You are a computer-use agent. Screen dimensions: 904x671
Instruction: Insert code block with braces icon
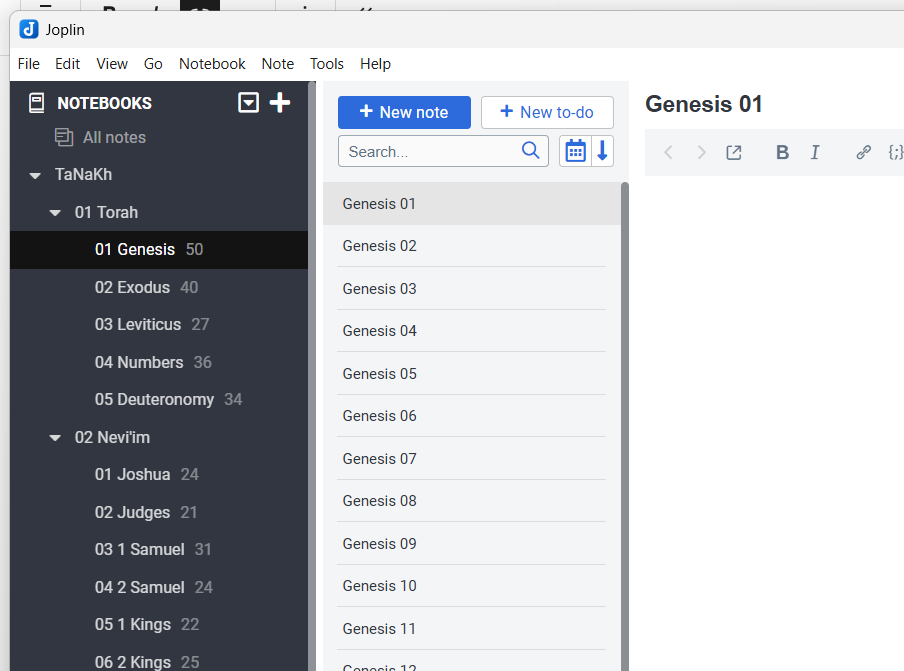895,152
